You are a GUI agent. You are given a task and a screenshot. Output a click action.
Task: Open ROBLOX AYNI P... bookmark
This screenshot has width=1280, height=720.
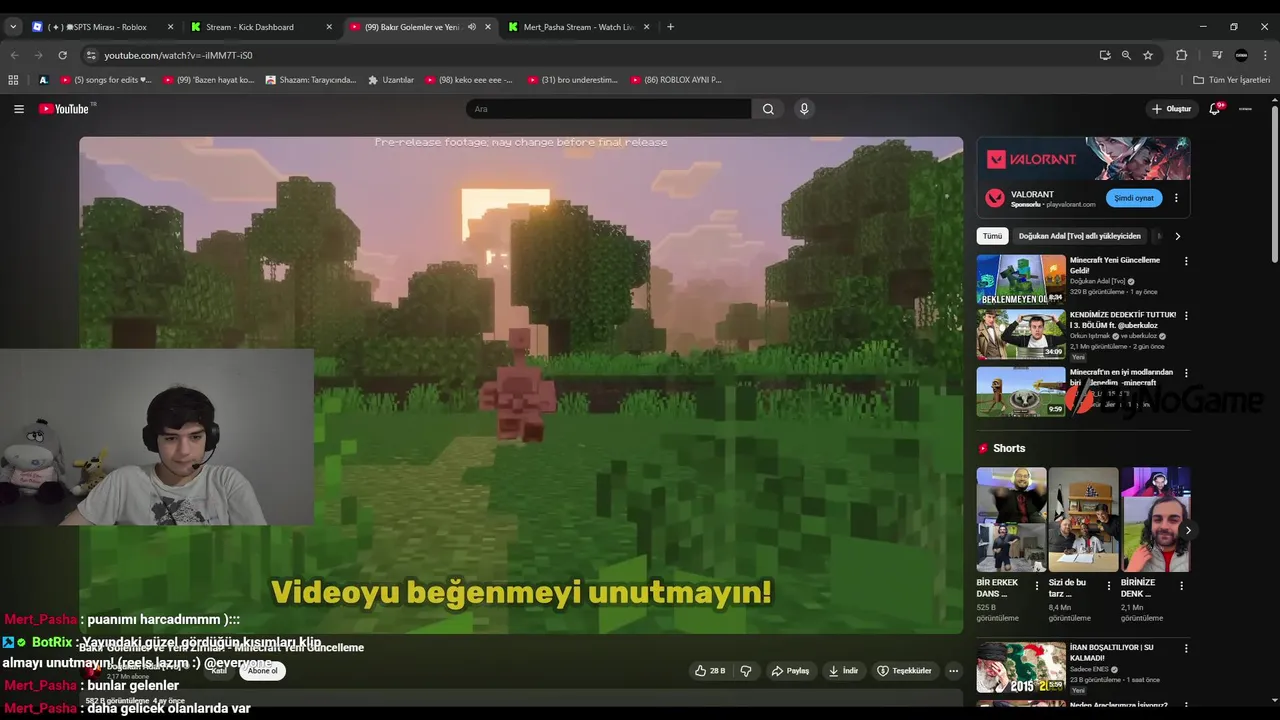(x=676, y=80)
